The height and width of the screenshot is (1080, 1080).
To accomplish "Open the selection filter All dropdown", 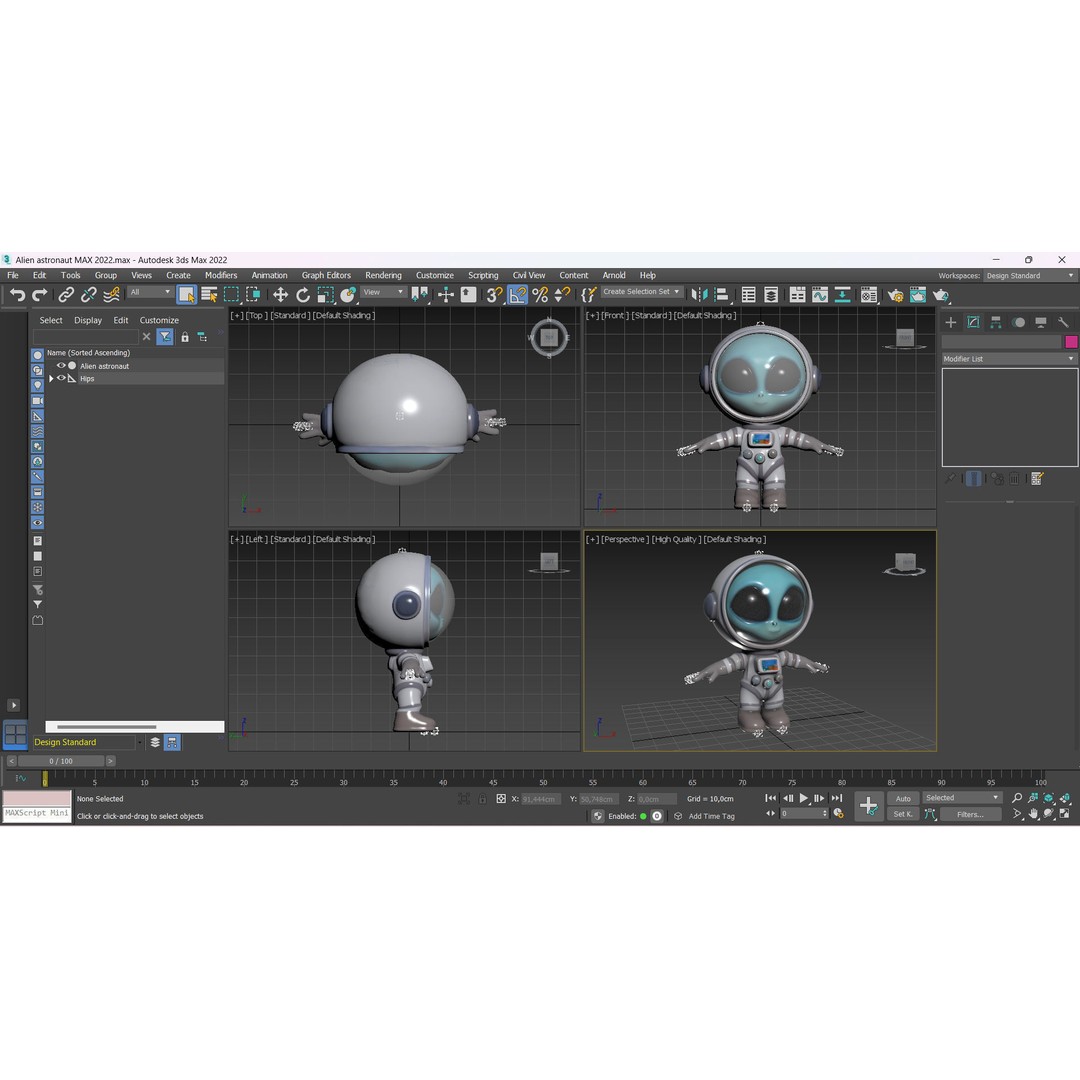I will click(x=149, y=292).
